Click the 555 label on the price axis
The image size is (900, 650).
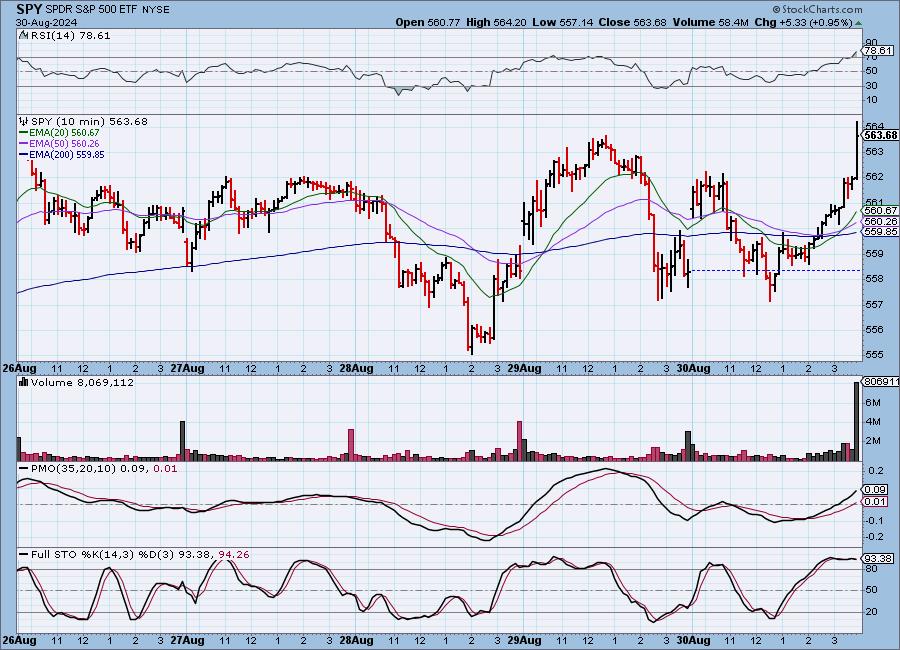click(x=873, y=354)
